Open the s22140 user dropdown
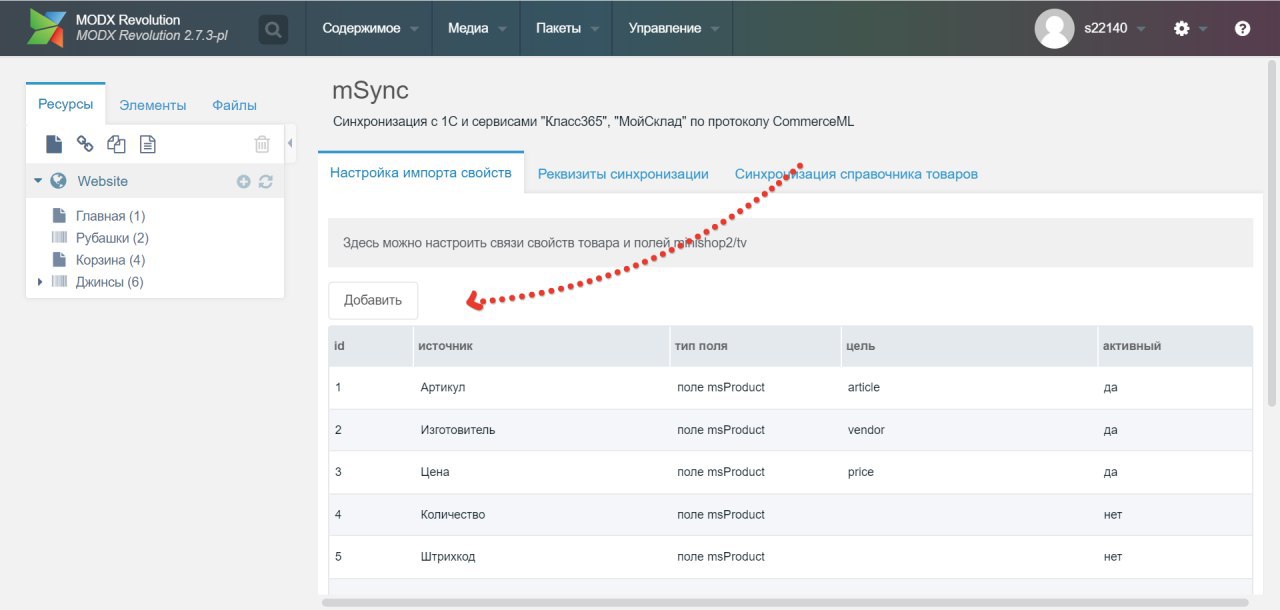1280x610 pixels. [1115, 28]
